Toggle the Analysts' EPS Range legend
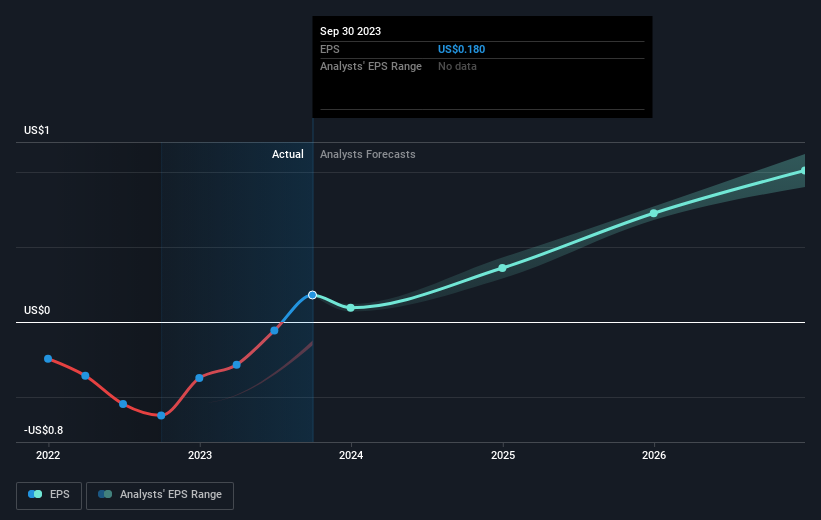The width and height of the screenshot is (821, 520). coord(160,495)
